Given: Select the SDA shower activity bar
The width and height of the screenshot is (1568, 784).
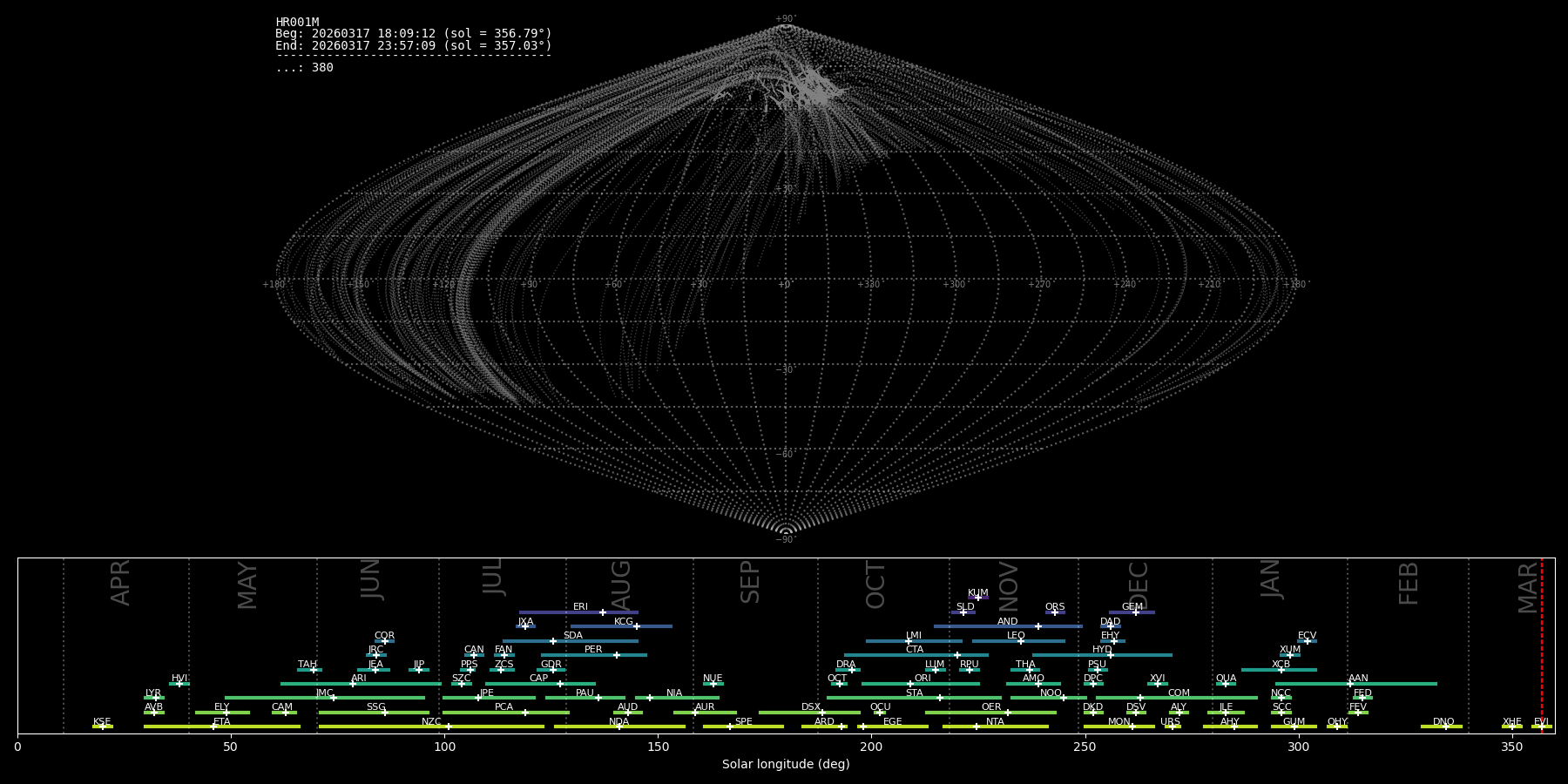Looking at the screenshot, I should 570,641.
